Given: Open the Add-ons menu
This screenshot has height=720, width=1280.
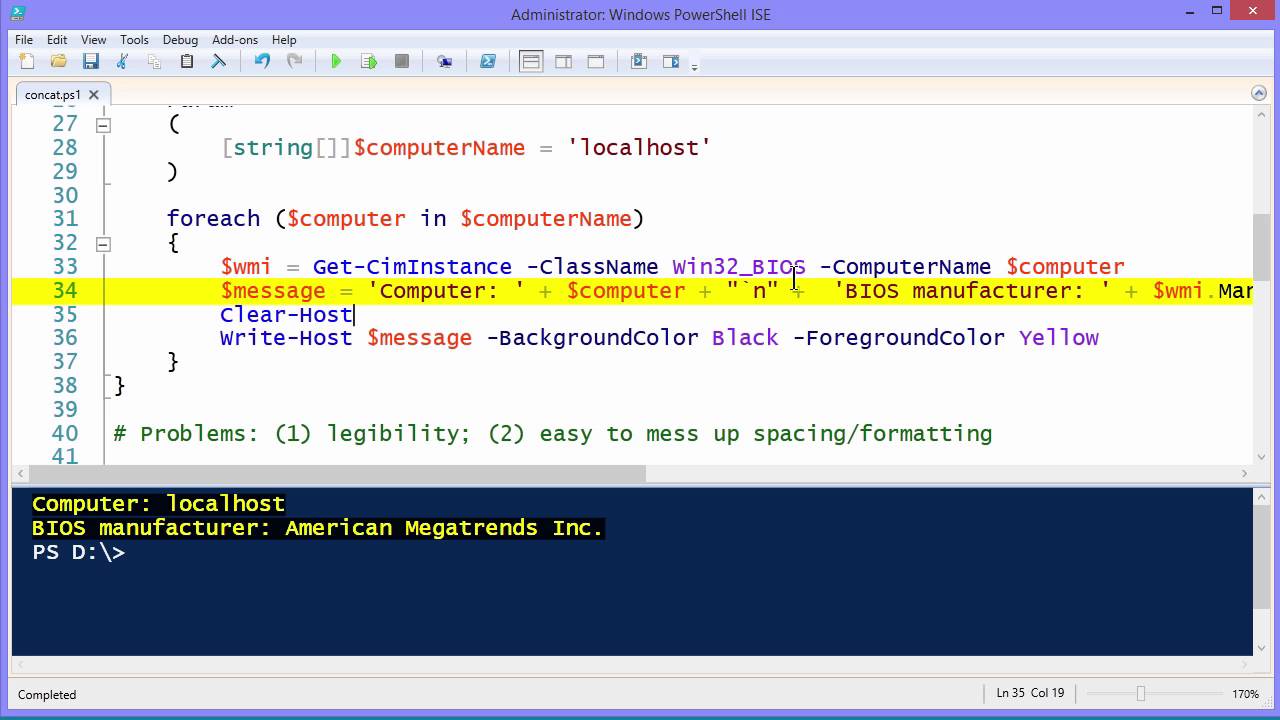Looking at the screenshot, I should click(235, 40).
